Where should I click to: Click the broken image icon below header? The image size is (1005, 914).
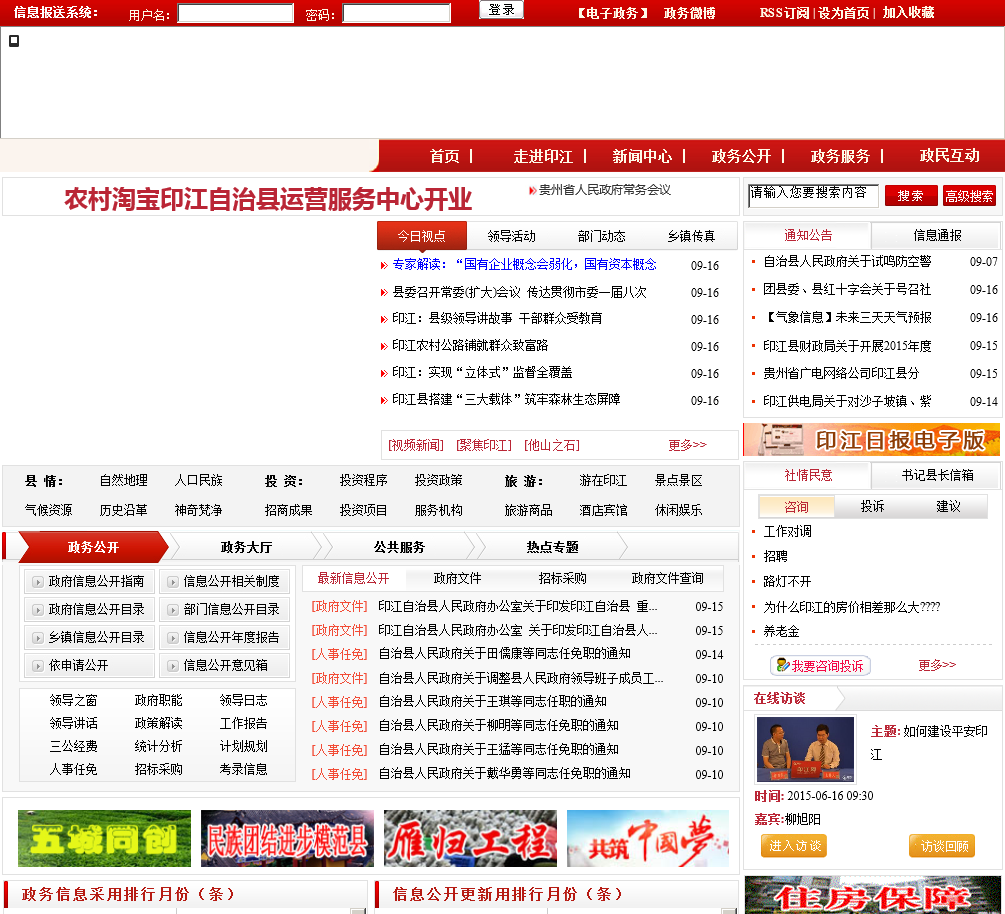(x=13, y=41)
